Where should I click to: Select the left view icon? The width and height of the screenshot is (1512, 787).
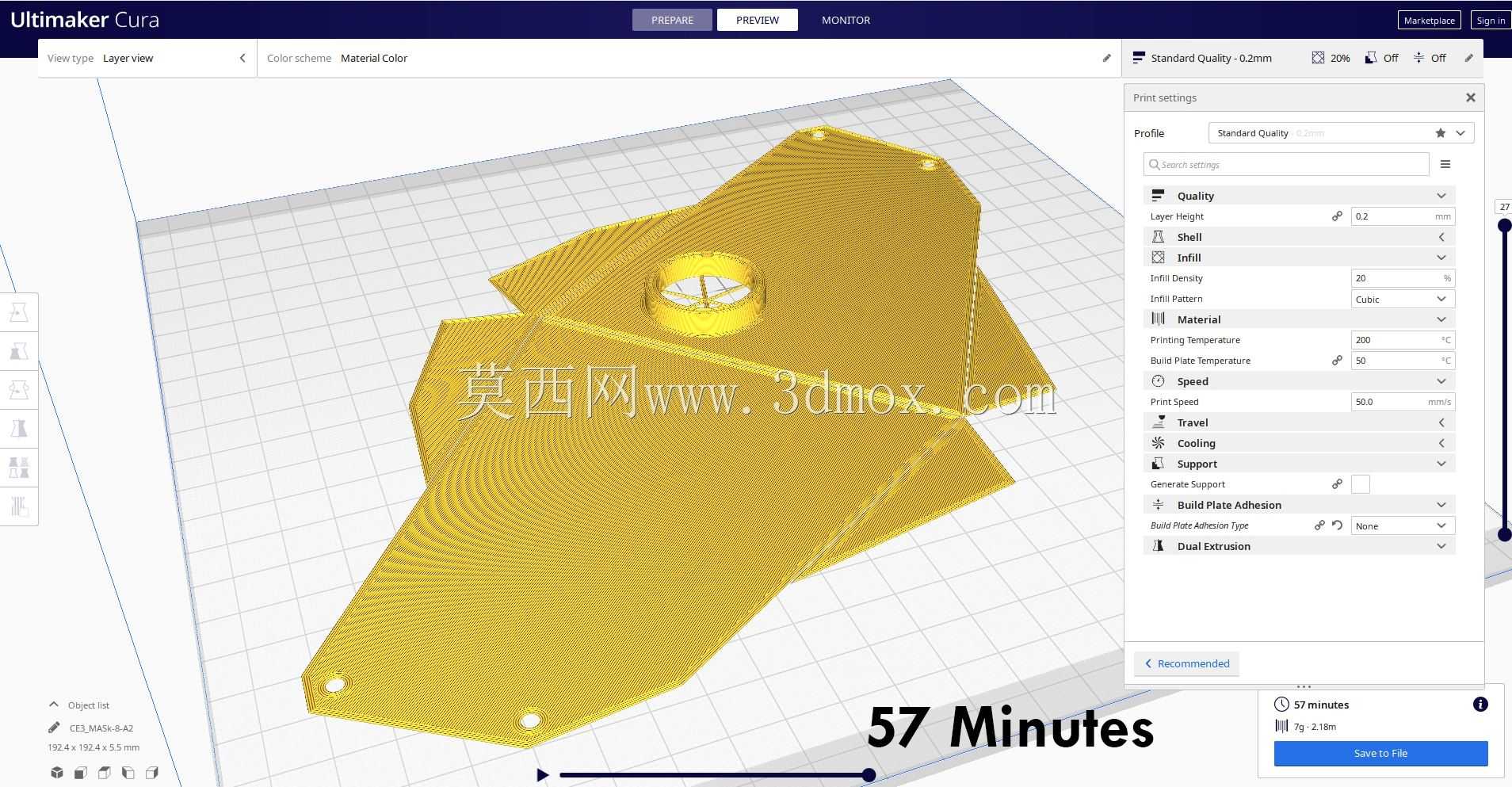(x=128, y=773)
